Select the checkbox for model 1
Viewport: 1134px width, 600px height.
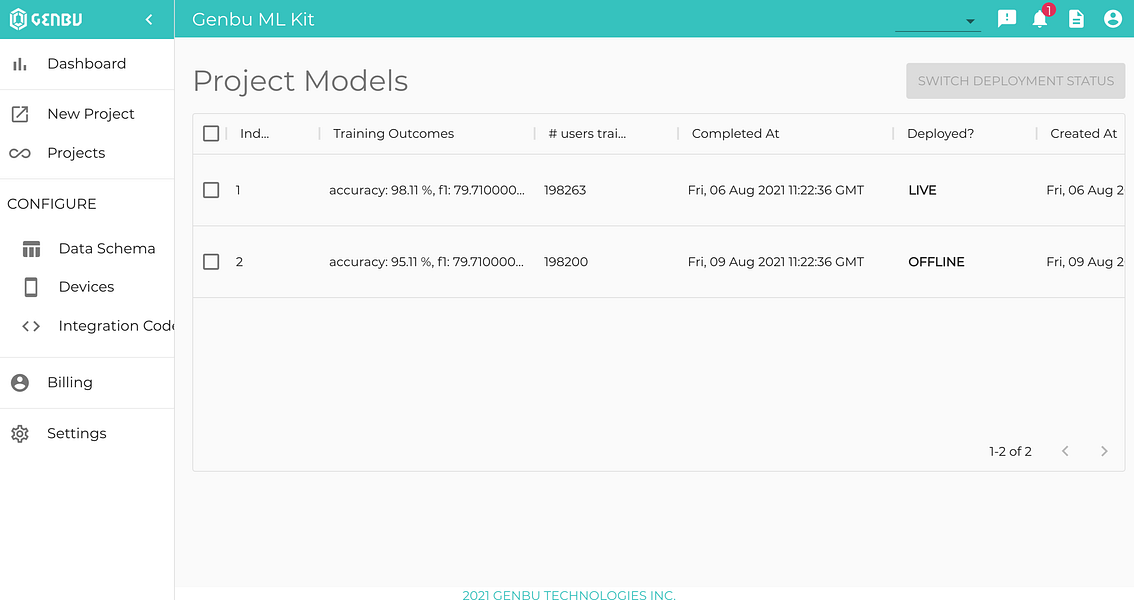[211, 190]
